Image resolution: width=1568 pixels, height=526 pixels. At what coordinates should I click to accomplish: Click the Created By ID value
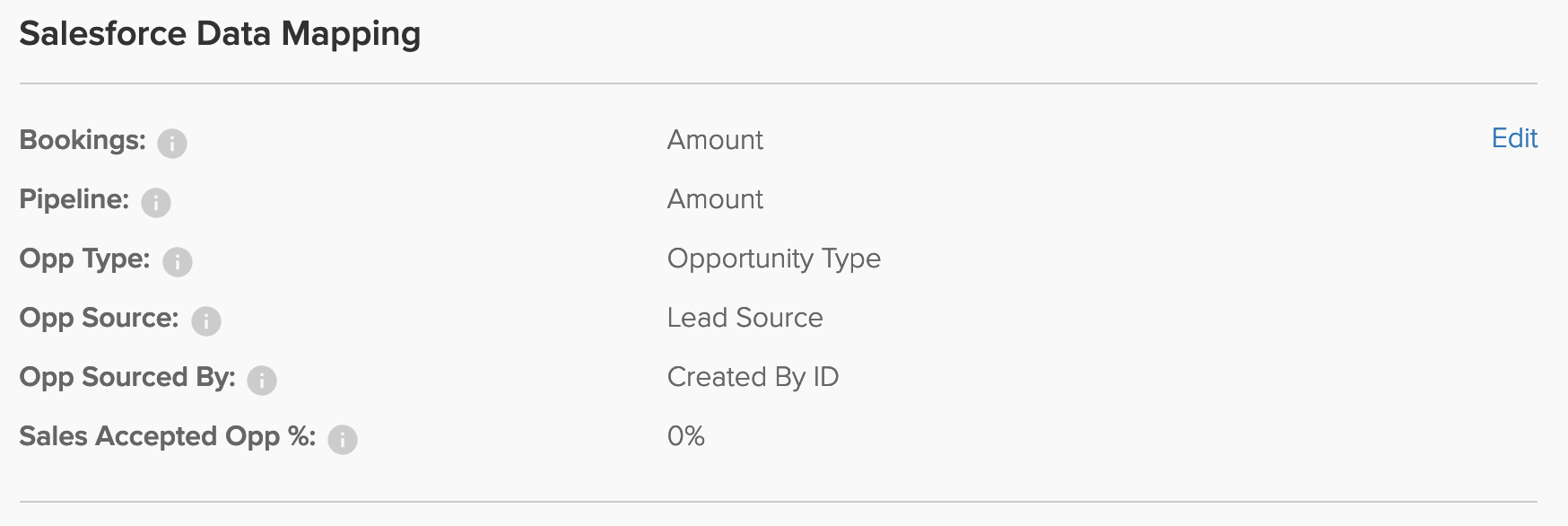point(754,377)
